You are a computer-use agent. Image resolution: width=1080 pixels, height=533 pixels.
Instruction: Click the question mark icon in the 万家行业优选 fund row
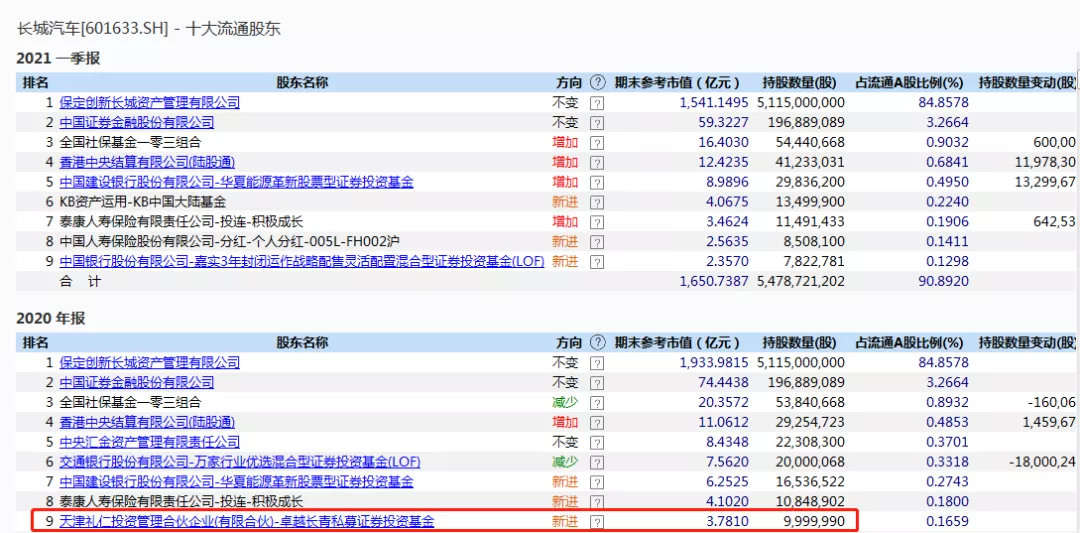point(597,462)
